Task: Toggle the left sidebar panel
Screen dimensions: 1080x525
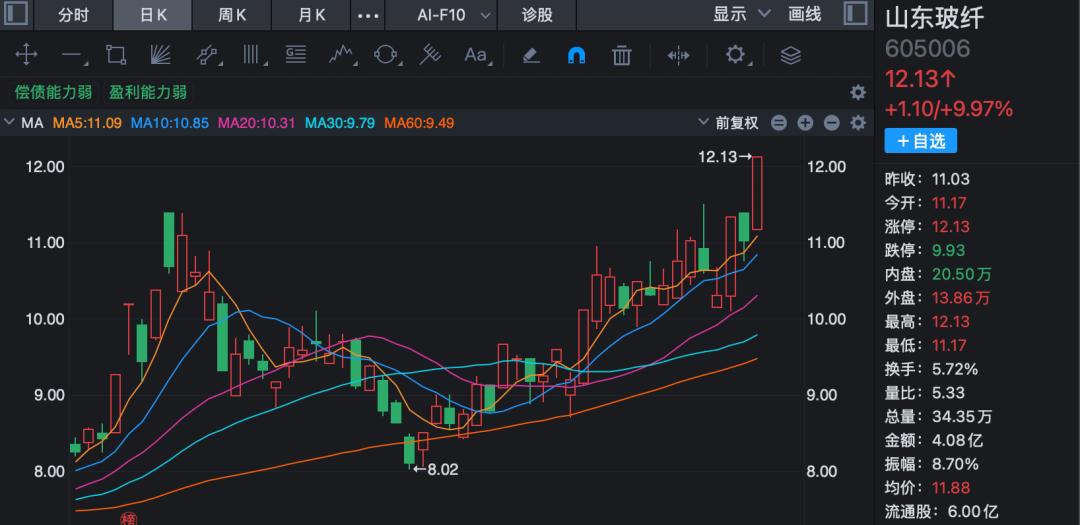Action: pyautogui.click(x=16, y=14)
